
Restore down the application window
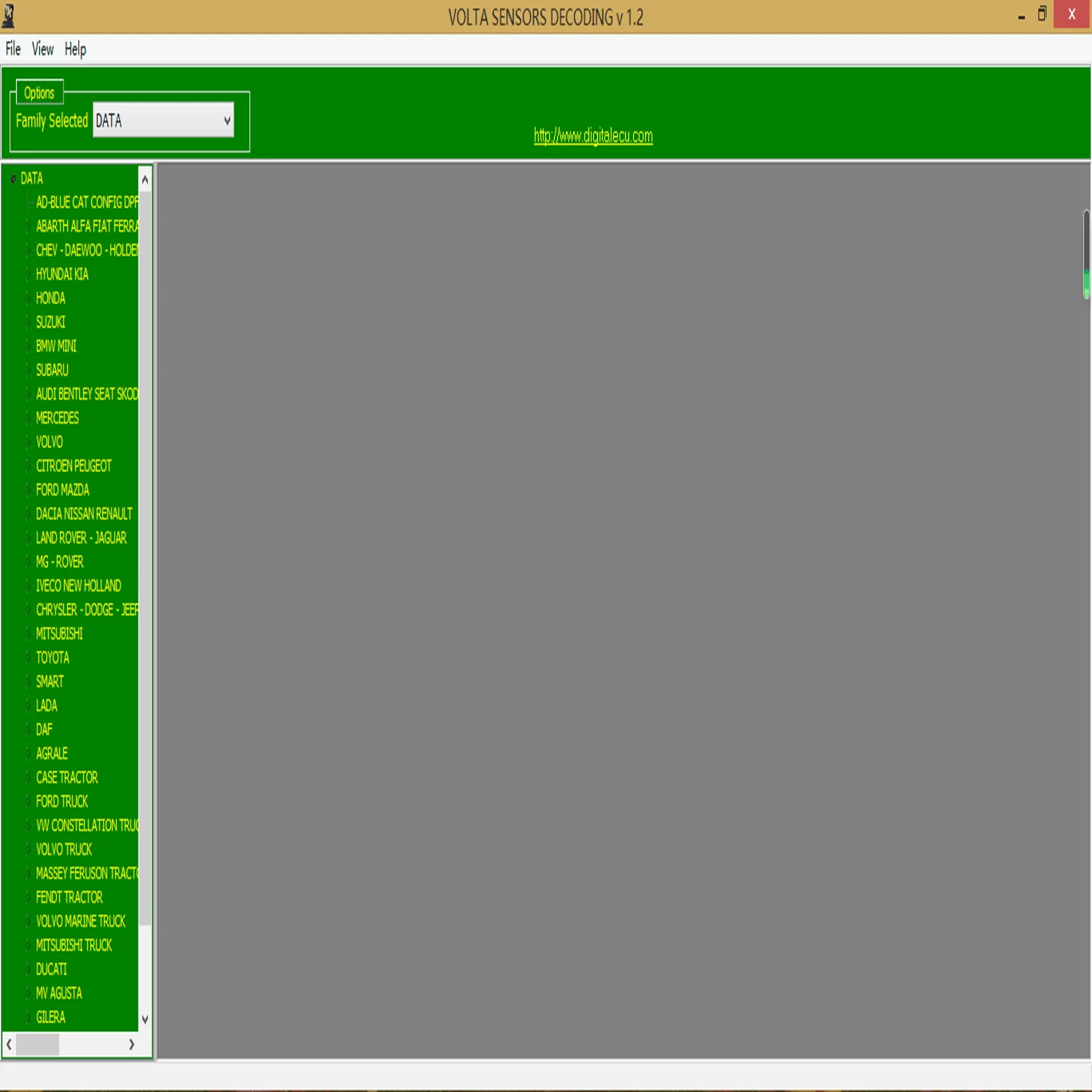tap(1042, 14)
